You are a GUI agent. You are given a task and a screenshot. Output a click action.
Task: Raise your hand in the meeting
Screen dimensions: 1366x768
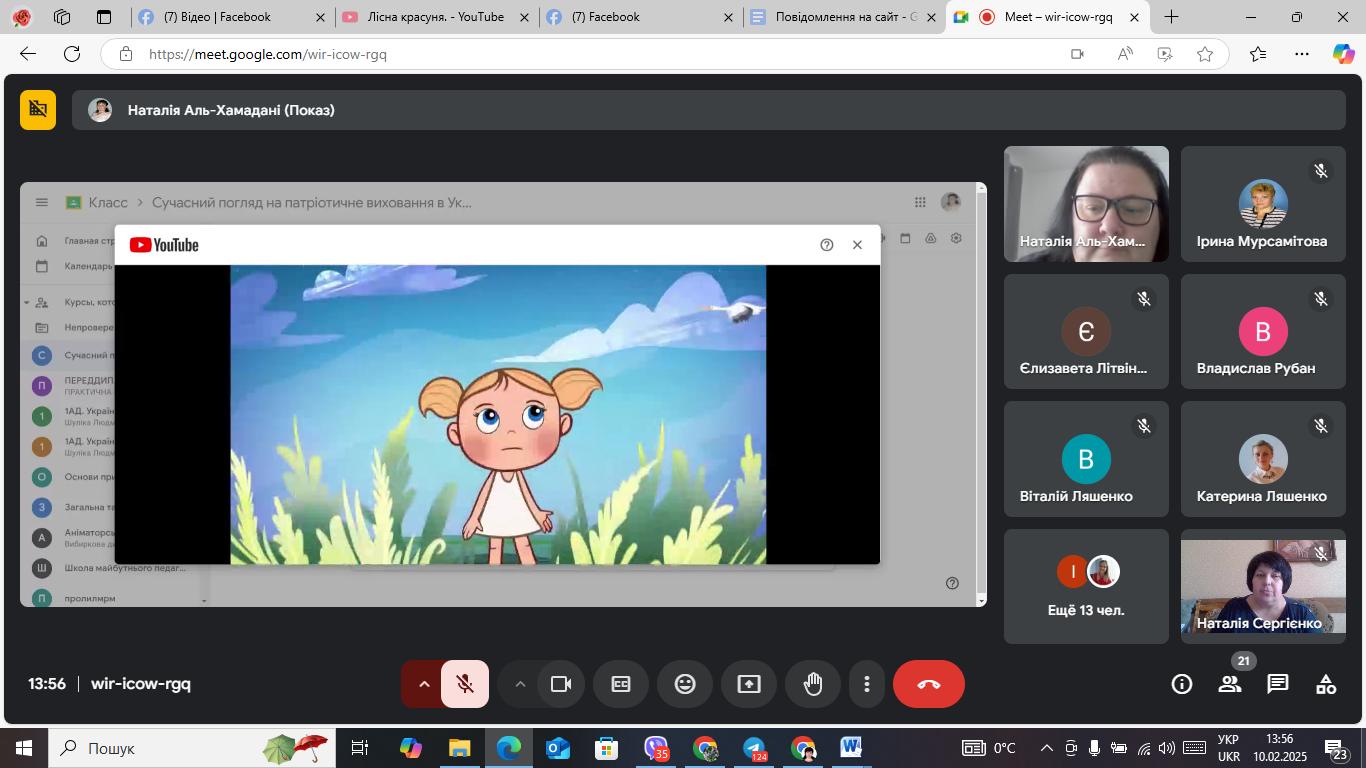[x=813, y=684]
